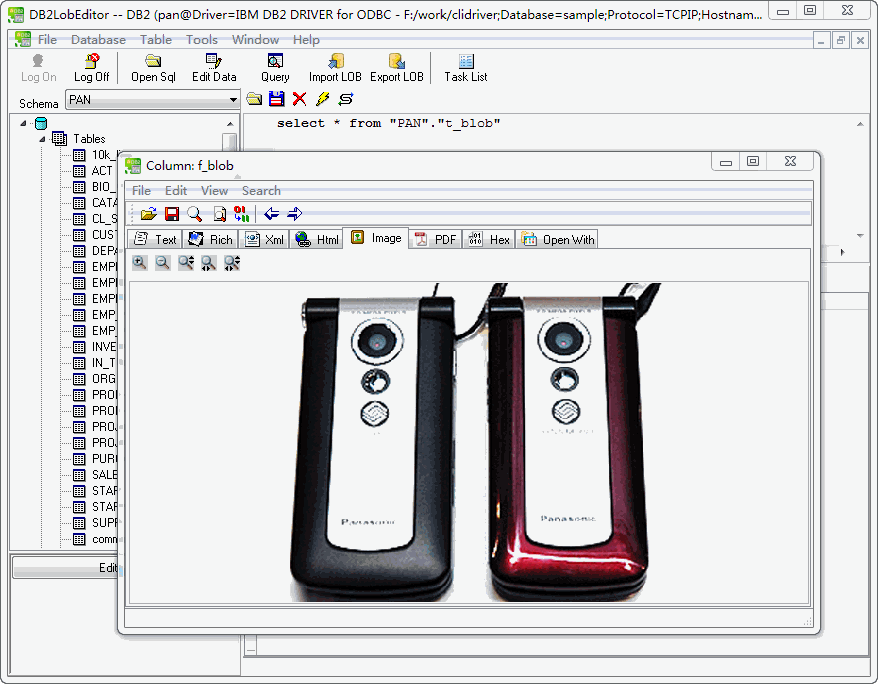Collapse the database root node
Screen dimensions: 878x684
[24, 123]
